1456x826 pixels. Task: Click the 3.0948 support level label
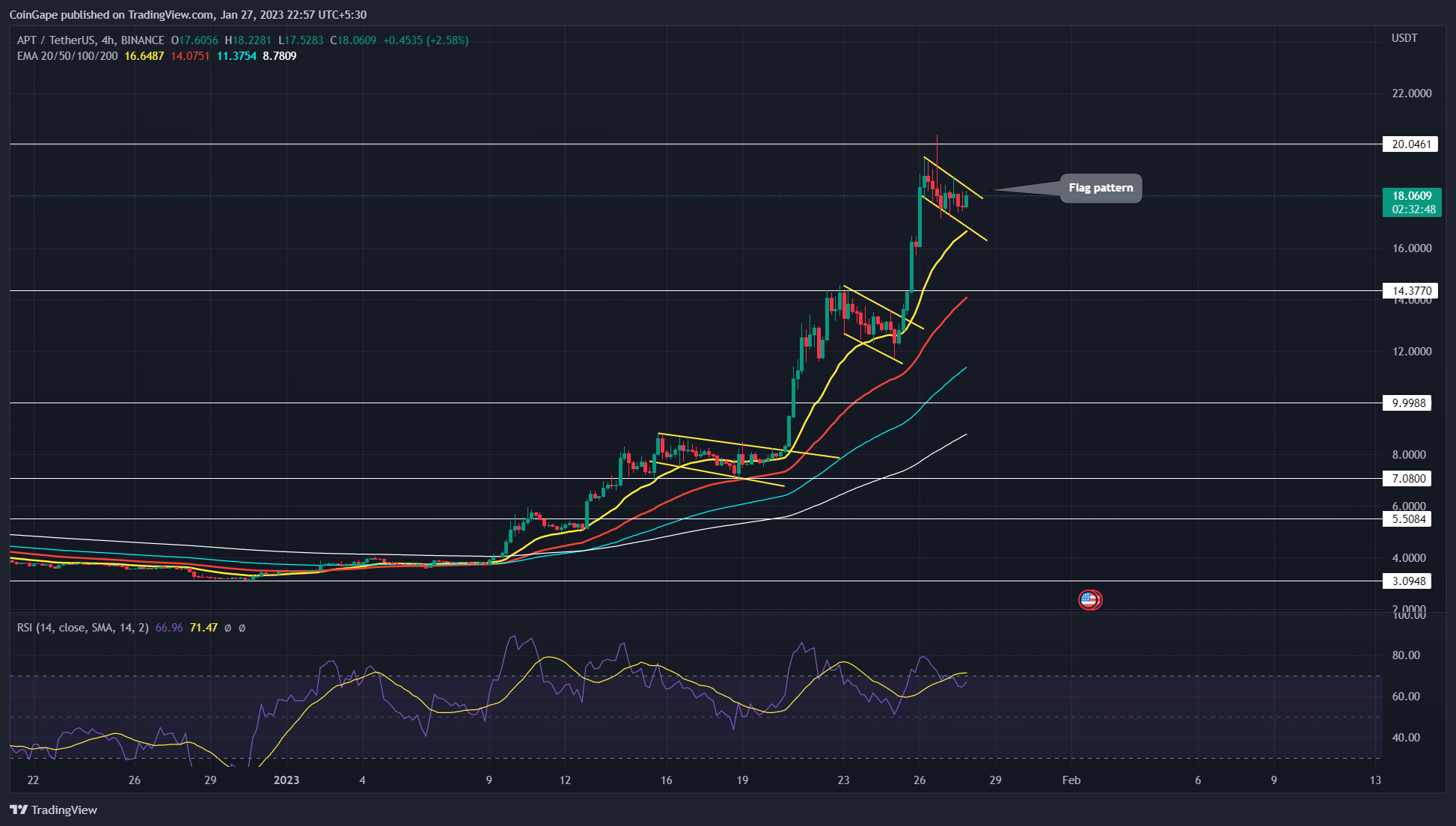(1410, 581)
